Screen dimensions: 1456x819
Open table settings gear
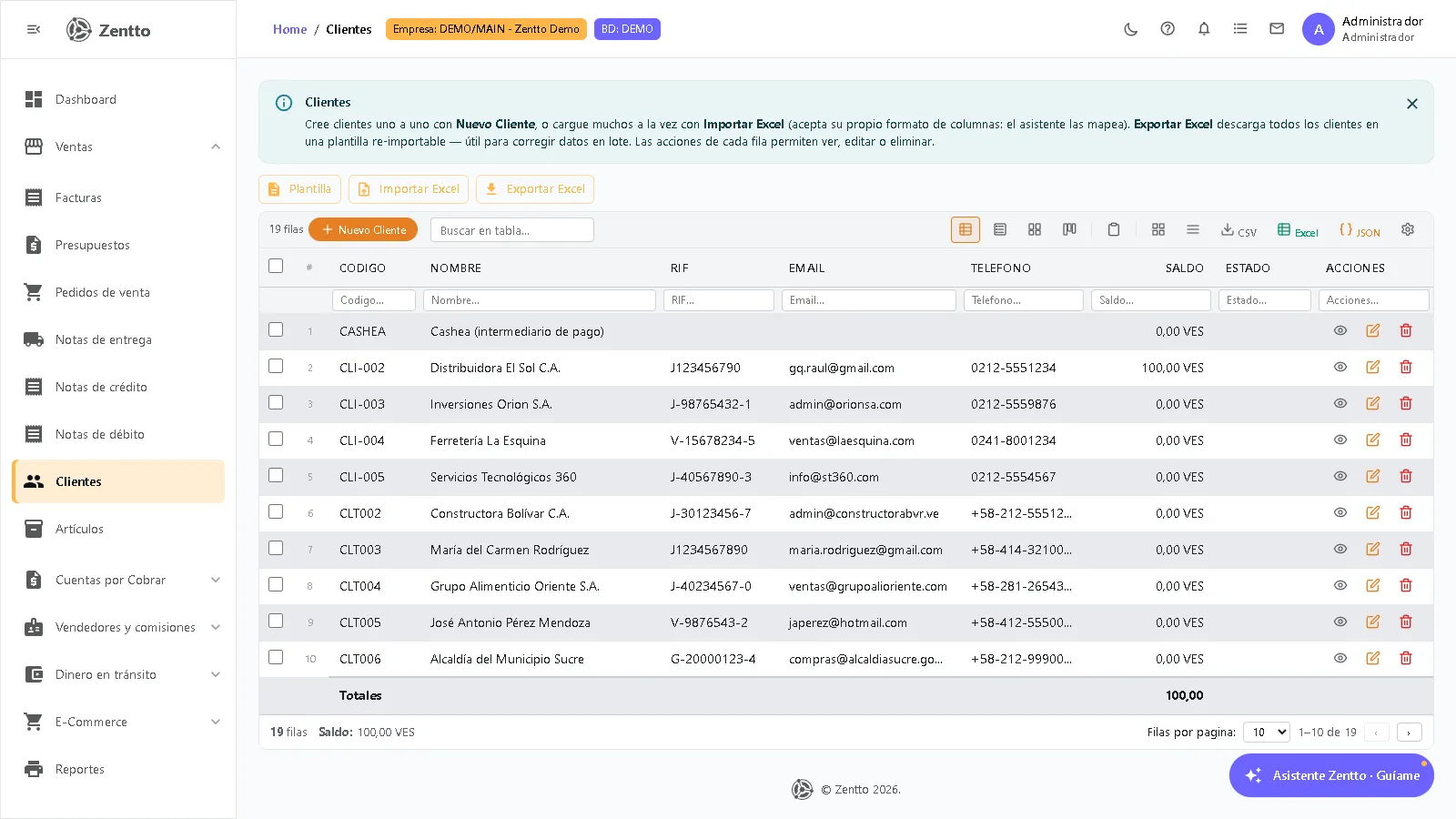pyautogui.click(x=1408, y=229)
